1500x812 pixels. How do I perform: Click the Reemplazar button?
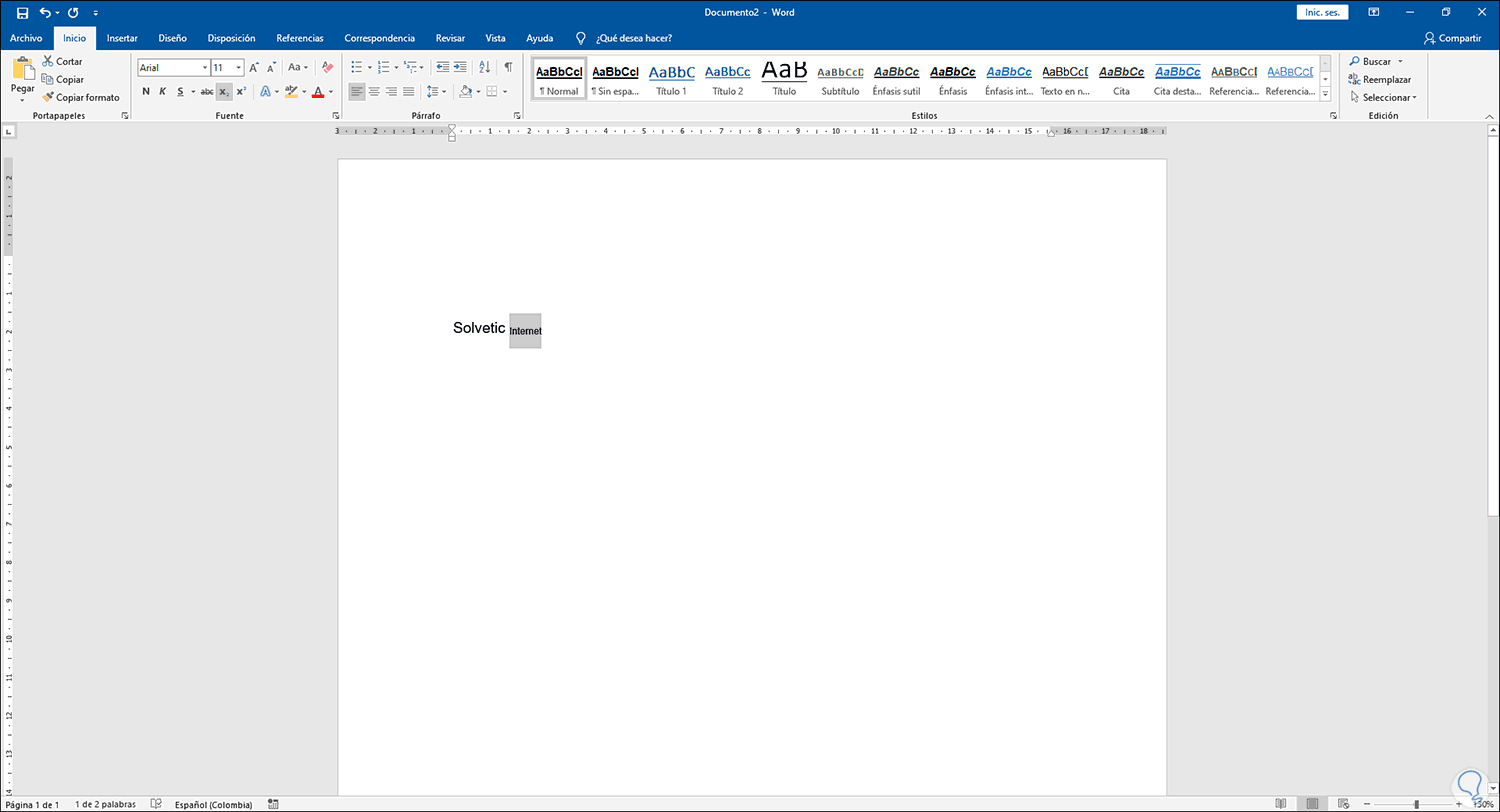click(1380, 79)
